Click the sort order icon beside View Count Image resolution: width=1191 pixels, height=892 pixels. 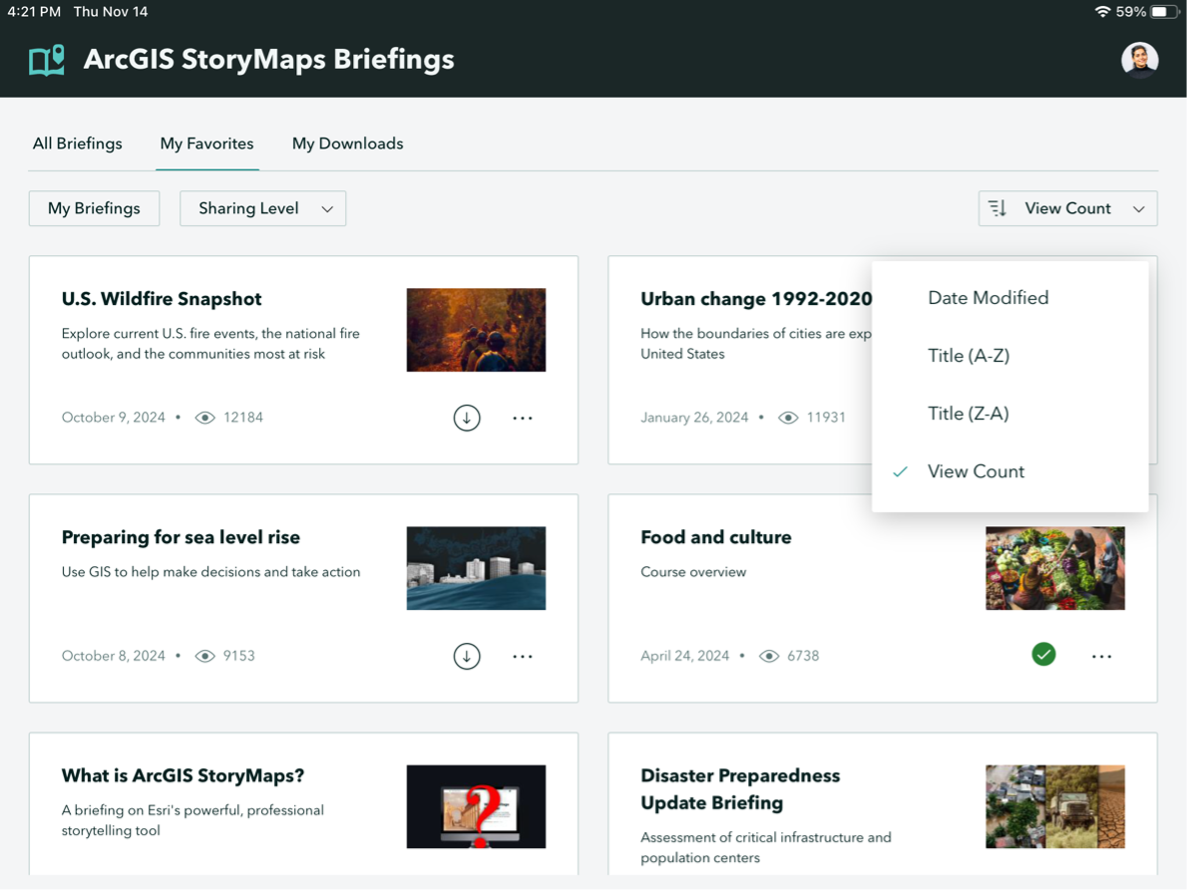coord(997,208)
